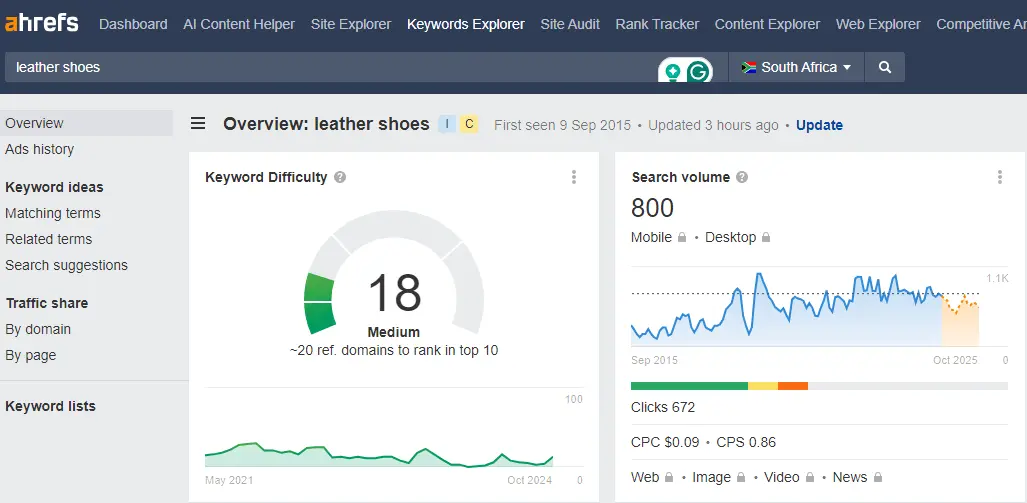The image size is (1027, 503).
Task: Click the South Africa flag icon
Action: [x=749, y=67]
